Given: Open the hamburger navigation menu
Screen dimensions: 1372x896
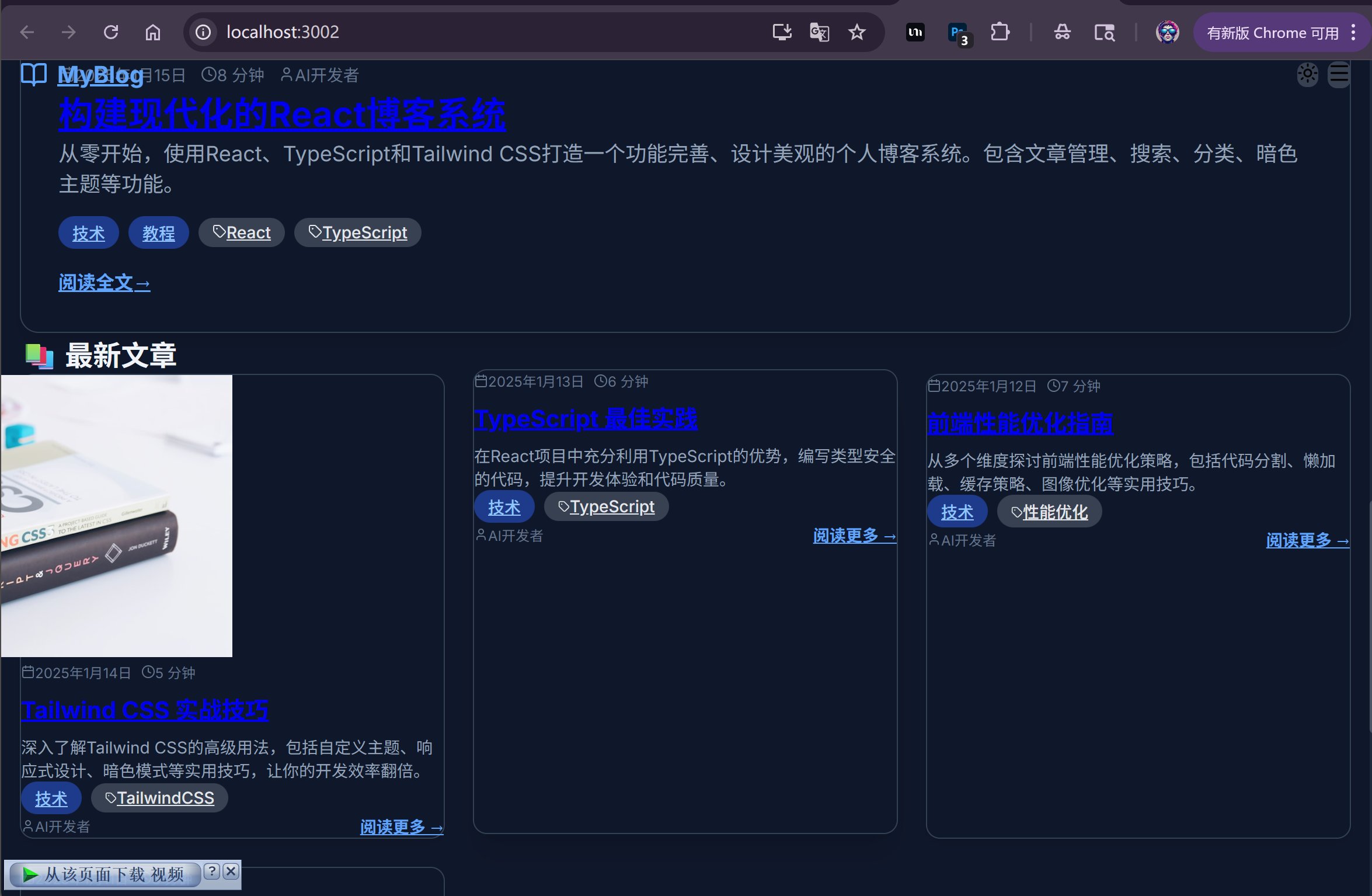Looking at the screenshot, I should [x=1339, y=74].
